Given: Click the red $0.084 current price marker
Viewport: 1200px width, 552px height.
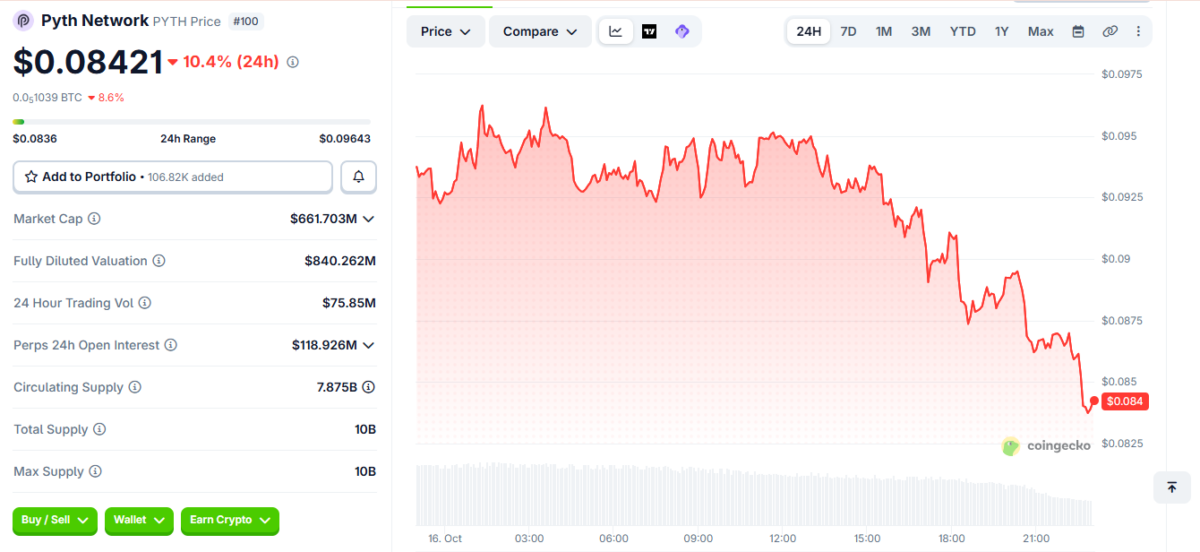Looking at the screenshot, I should [x=1125, y=401].
